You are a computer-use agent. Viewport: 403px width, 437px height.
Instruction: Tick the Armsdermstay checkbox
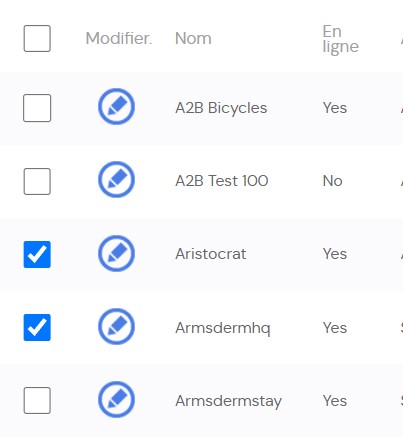click(37, 400)
